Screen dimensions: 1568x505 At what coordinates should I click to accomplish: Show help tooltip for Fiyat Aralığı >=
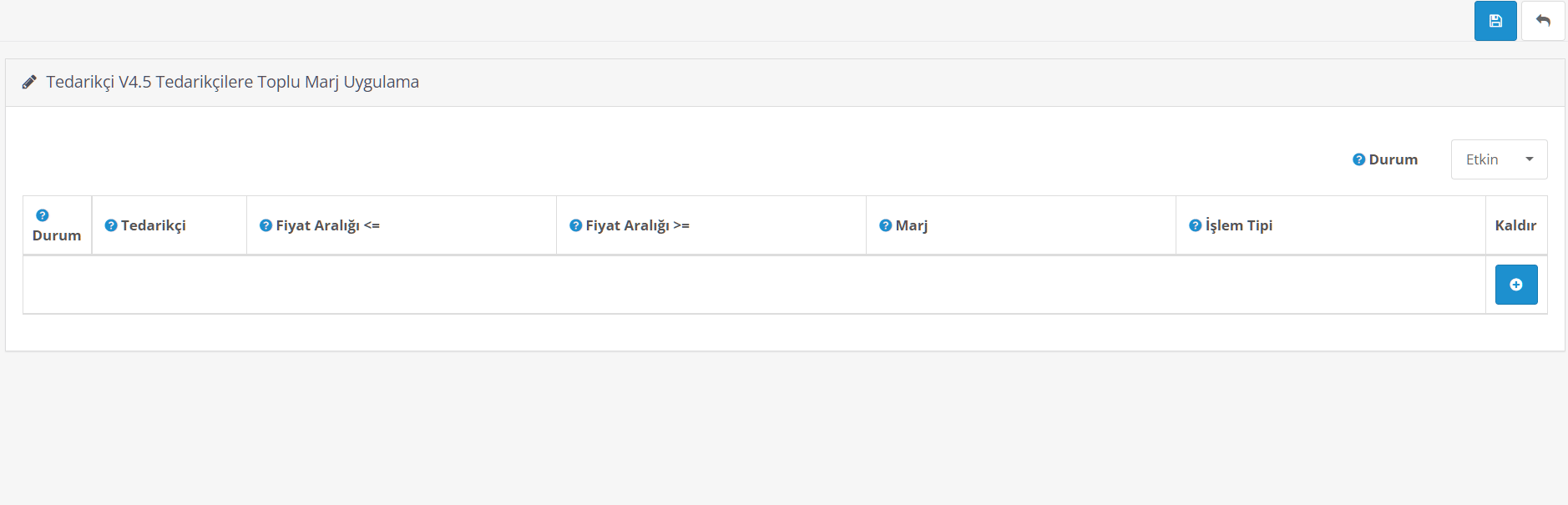(x=575, y=225)
